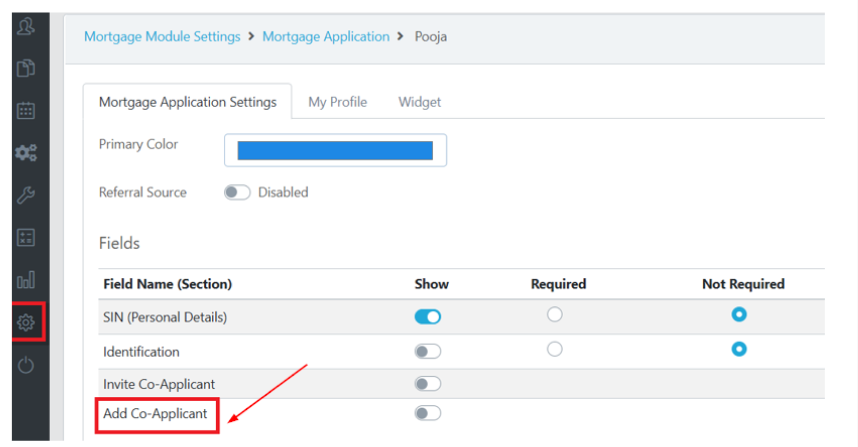Select Required radio for SIN field
This screenshot has width=858, height=447.
click(x=555, y=315)
